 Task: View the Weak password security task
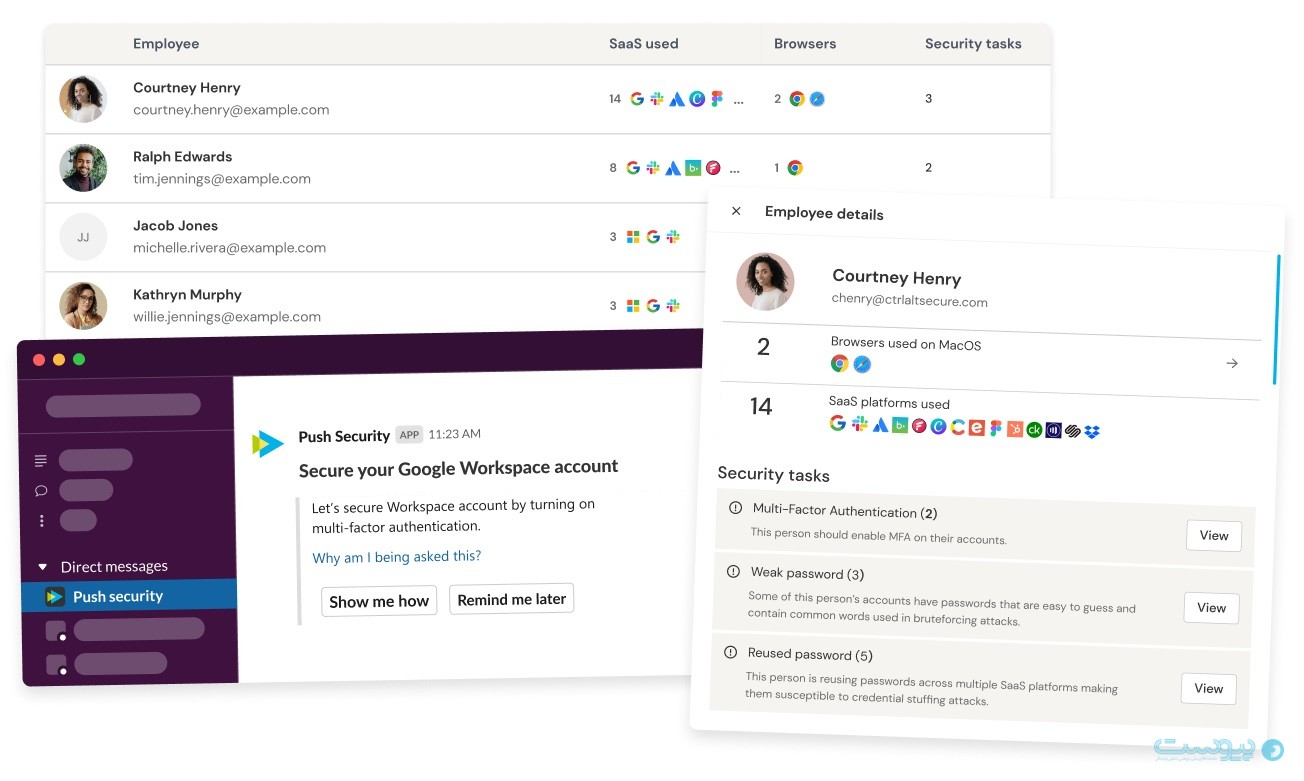(x=1211, y=608)
